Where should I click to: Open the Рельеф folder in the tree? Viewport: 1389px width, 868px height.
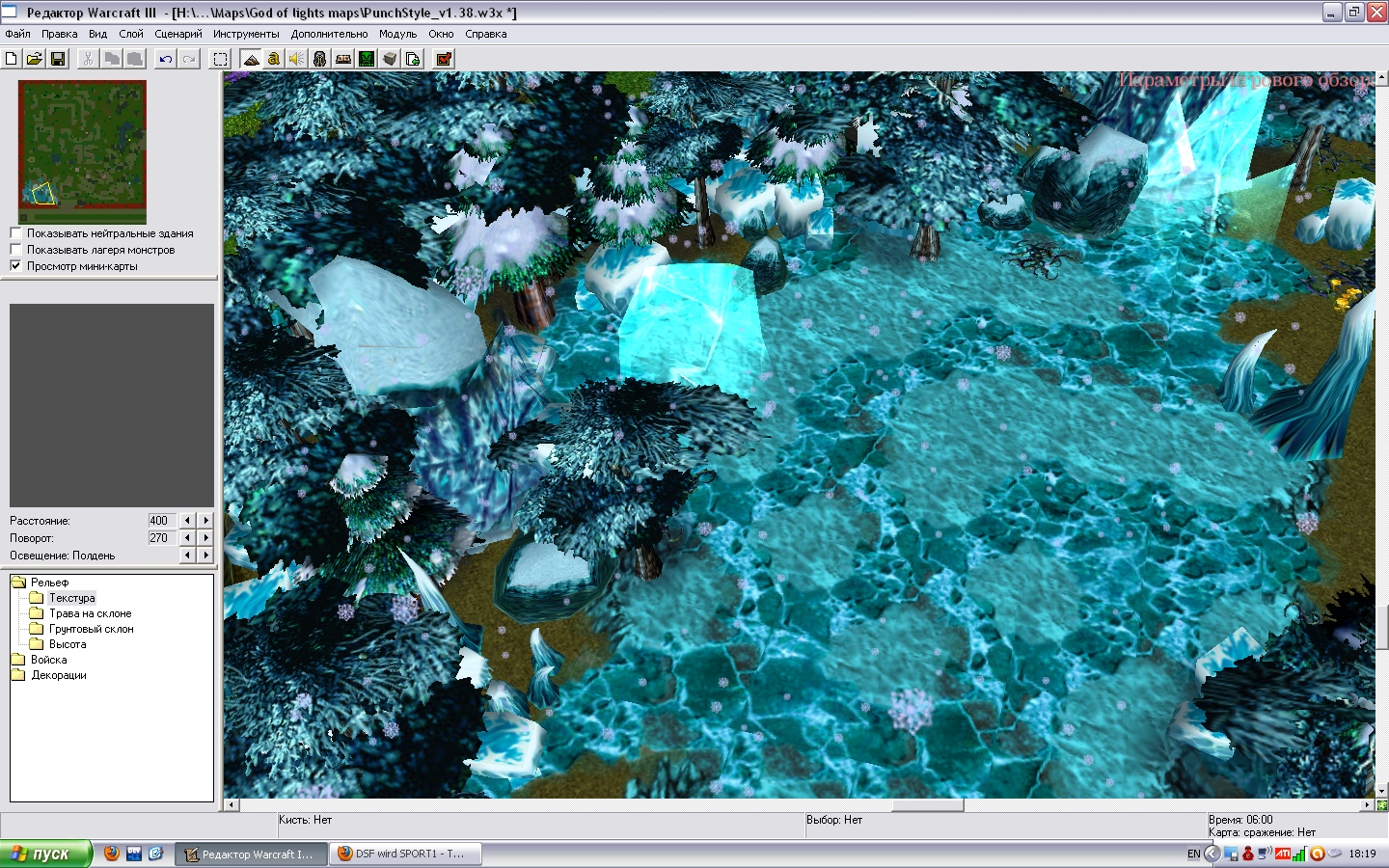pyautogui.click(x=40, y=583)
